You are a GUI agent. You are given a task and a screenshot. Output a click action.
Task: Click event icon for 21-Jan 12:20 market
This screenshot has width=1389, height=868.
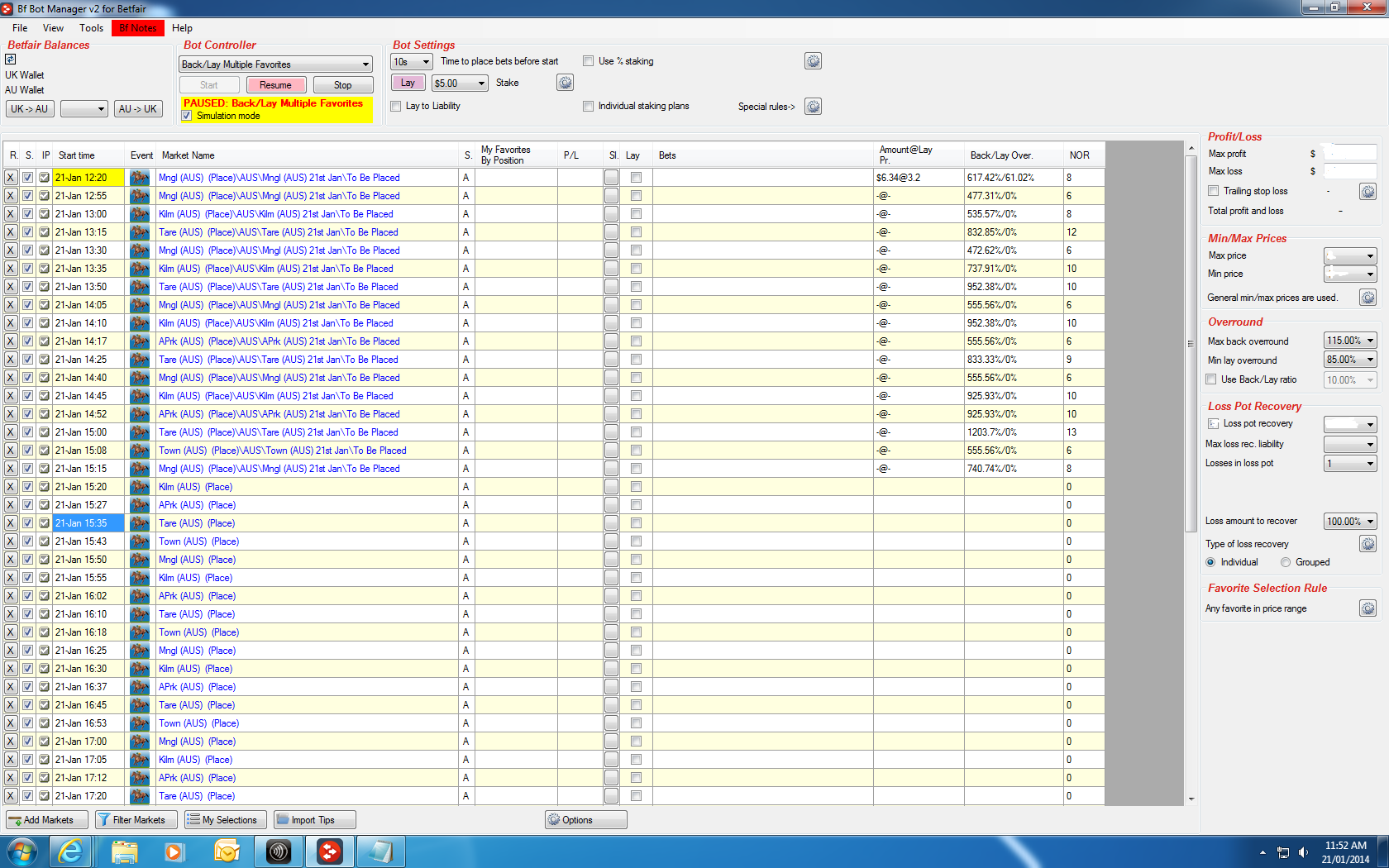[x=140, y=178]
